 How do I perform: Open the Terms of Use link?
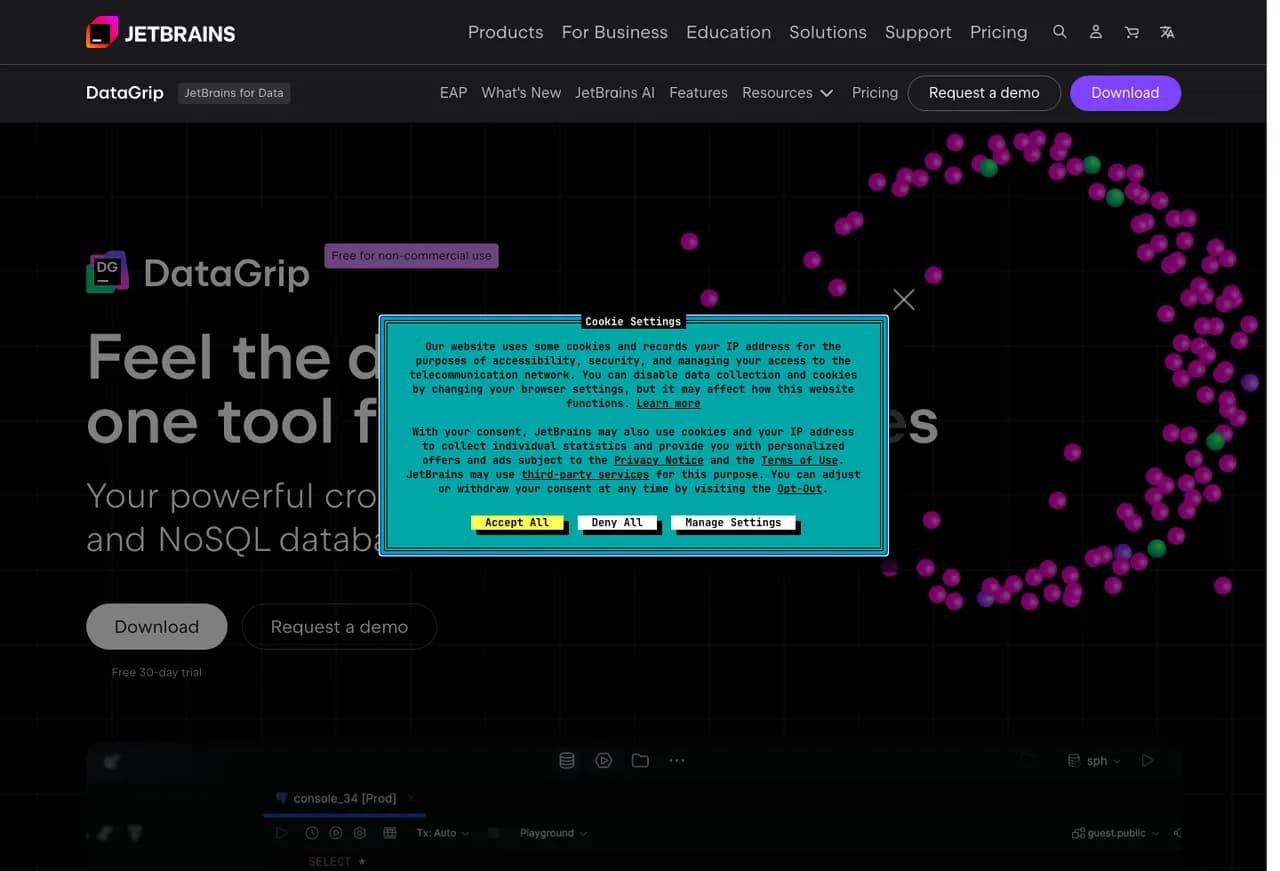tap(799, 460)
